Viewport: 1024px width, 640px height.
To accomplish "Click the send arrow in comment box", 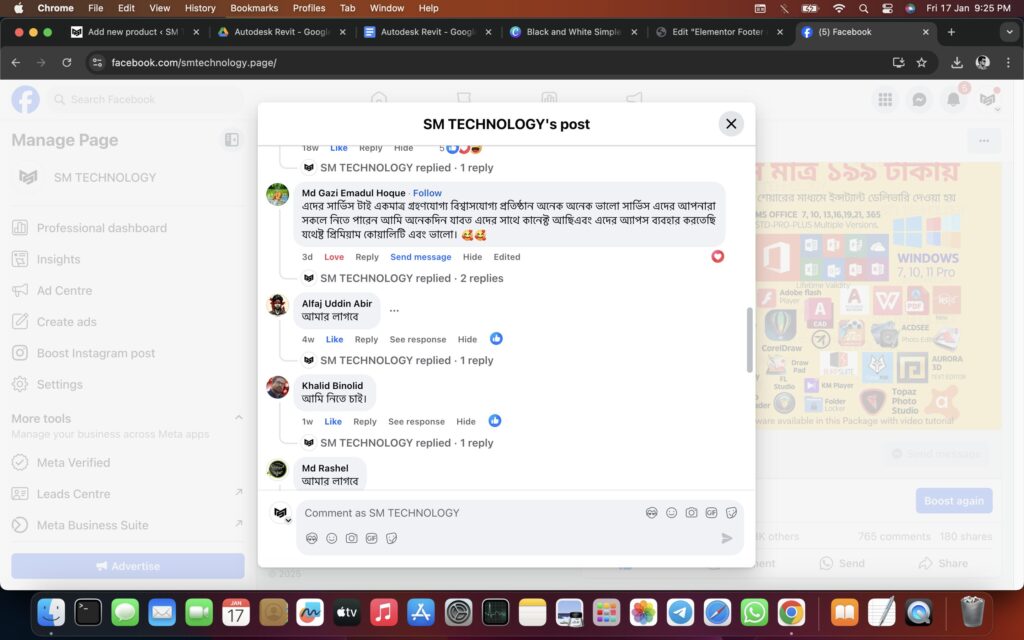I will pyautogui.click(x=727, y=538).
